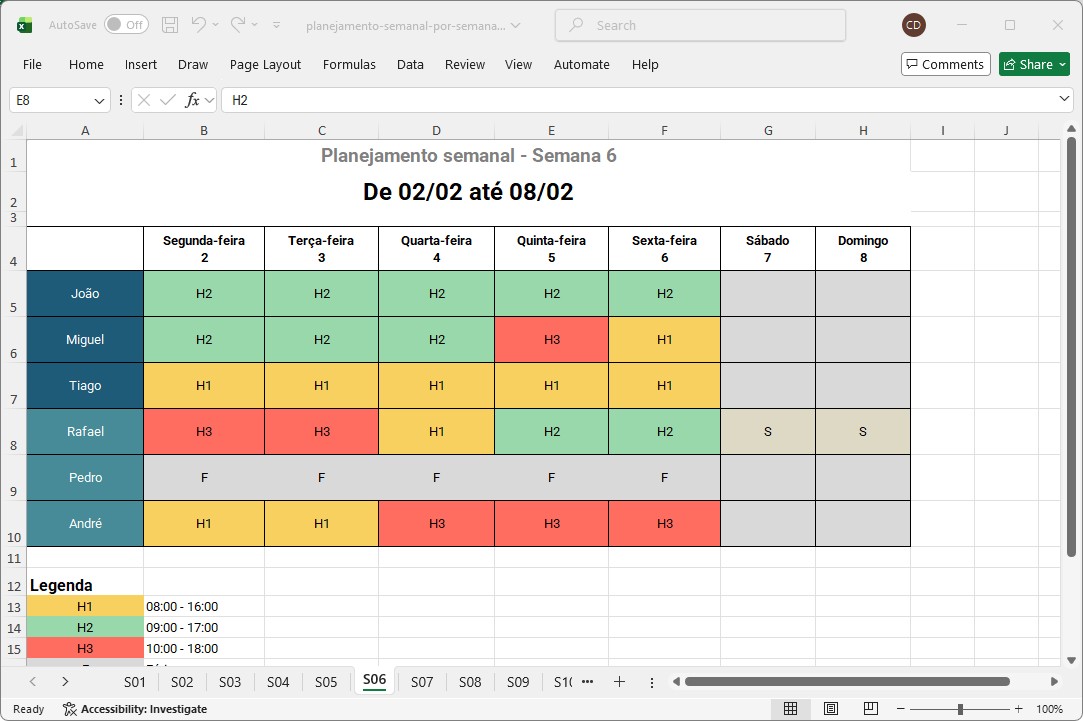Click the Search box
The width and height of the screenshot is (1083, 721).
[700, 26]
